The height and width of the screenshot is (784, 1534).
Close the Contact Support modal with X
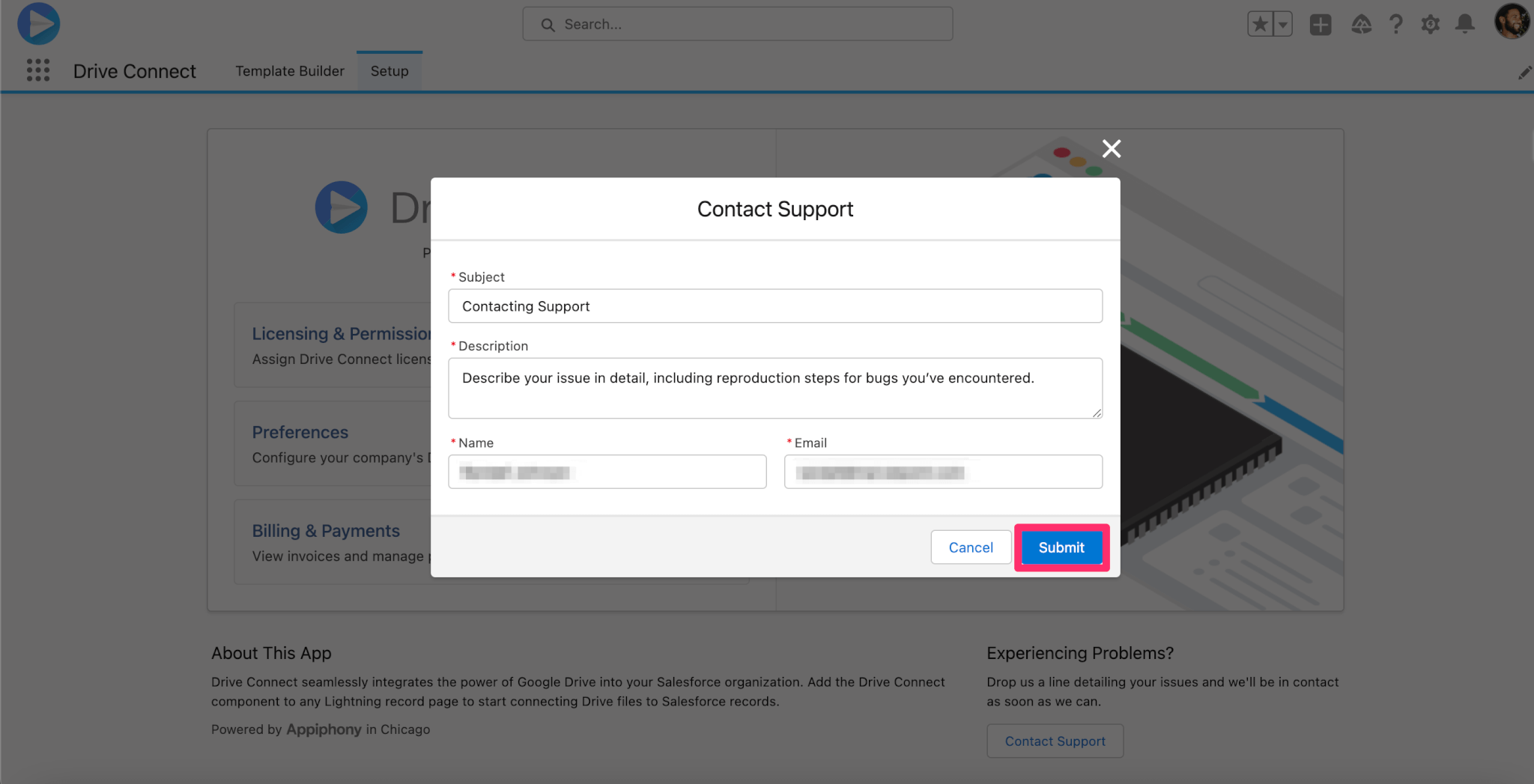point(1112,148)
